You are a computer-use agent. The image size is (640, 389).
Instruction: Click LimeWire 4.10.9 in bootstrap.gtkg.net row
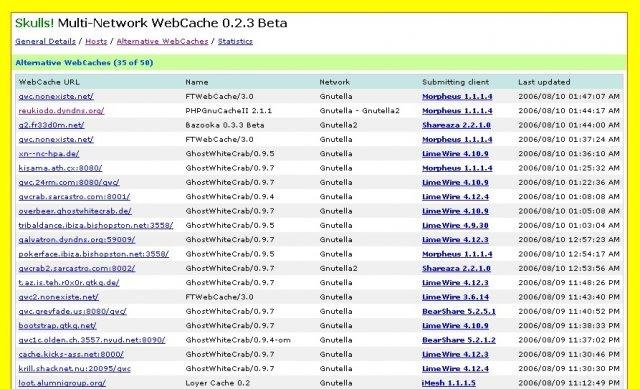tap(455, 326)
